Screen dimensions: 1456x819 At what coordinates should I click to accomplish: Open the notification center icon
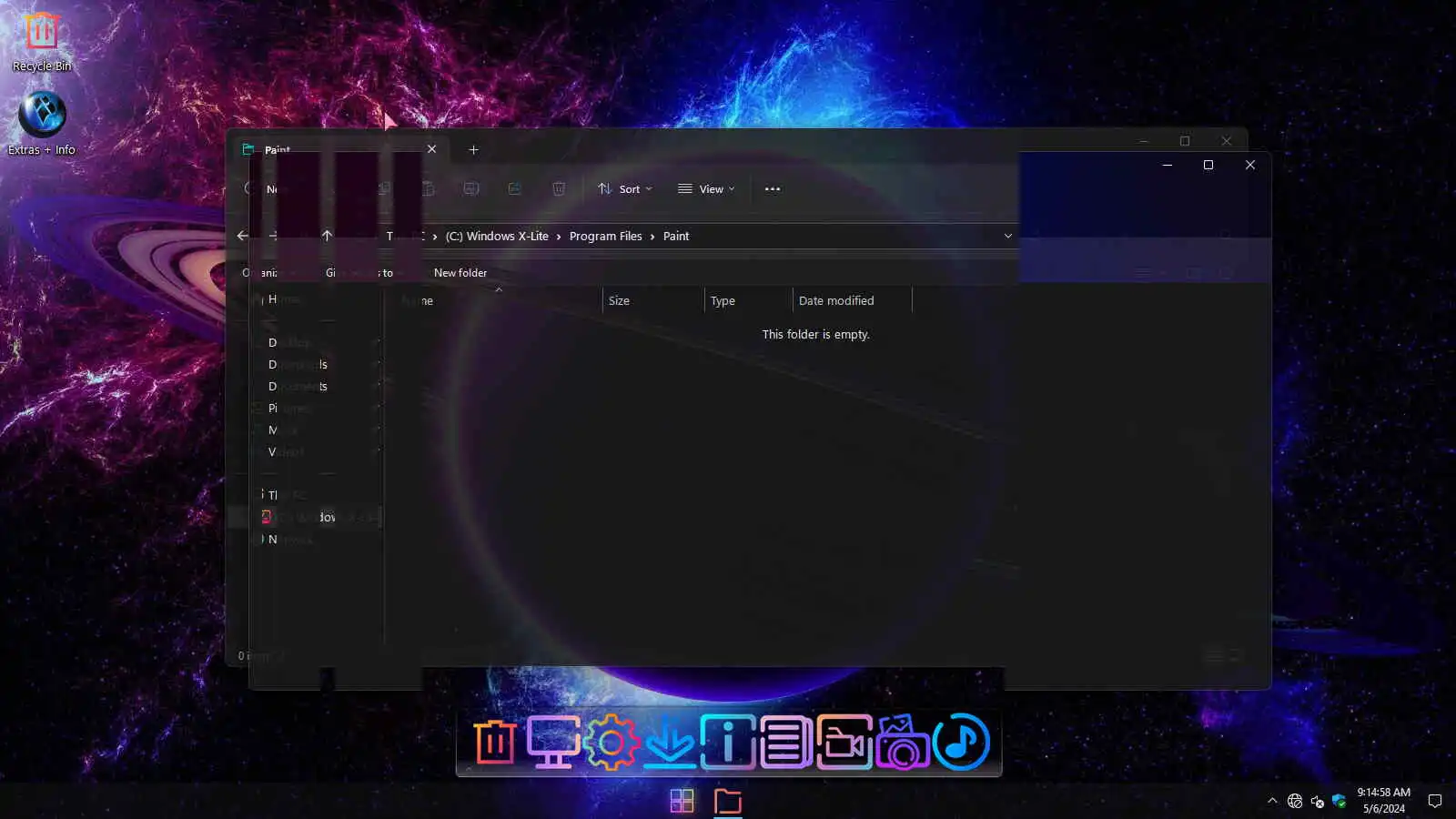coord(1435,801)
